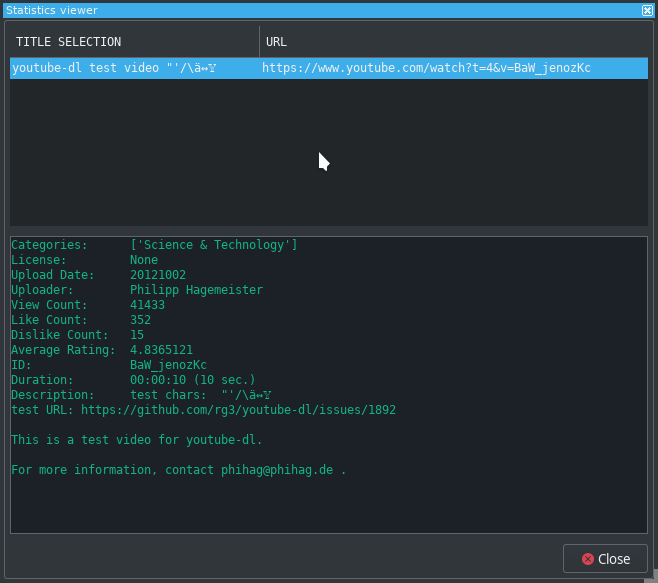Click the Duration value 00:00:10

[x=158, y=380]
